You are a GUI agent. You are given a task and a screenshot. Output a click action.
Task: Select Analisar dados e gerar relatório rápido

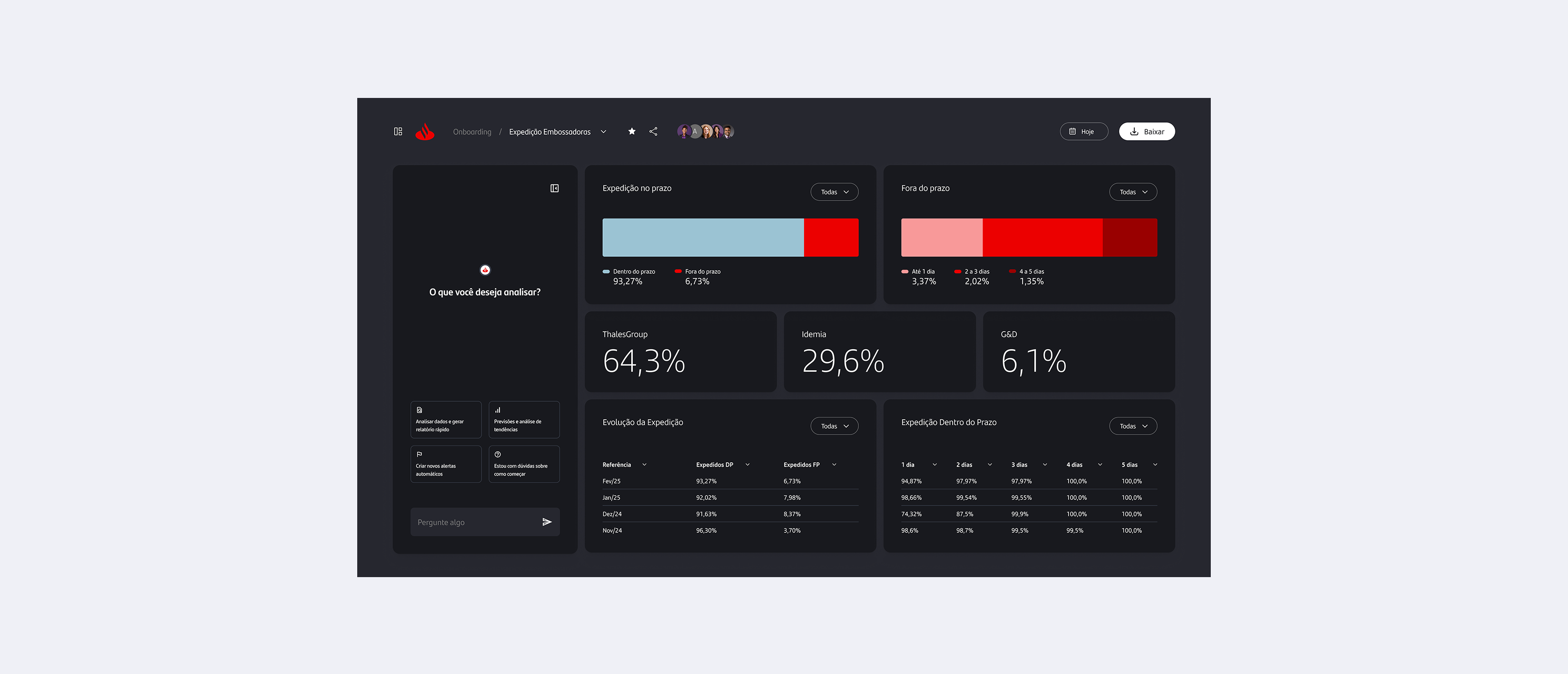point(446,420)
